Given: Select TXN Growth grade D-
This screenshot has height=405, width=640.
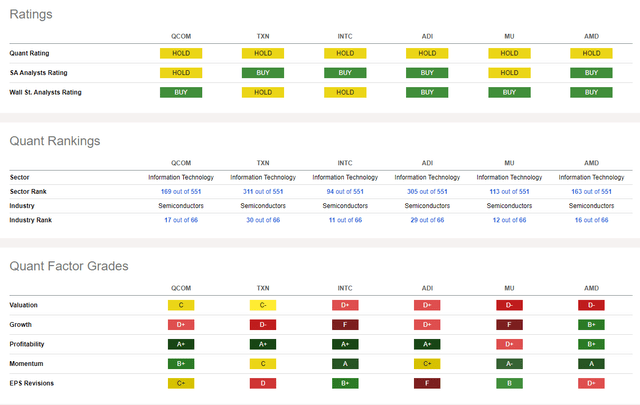Looking at the screenshot, I should pos(263,325).
